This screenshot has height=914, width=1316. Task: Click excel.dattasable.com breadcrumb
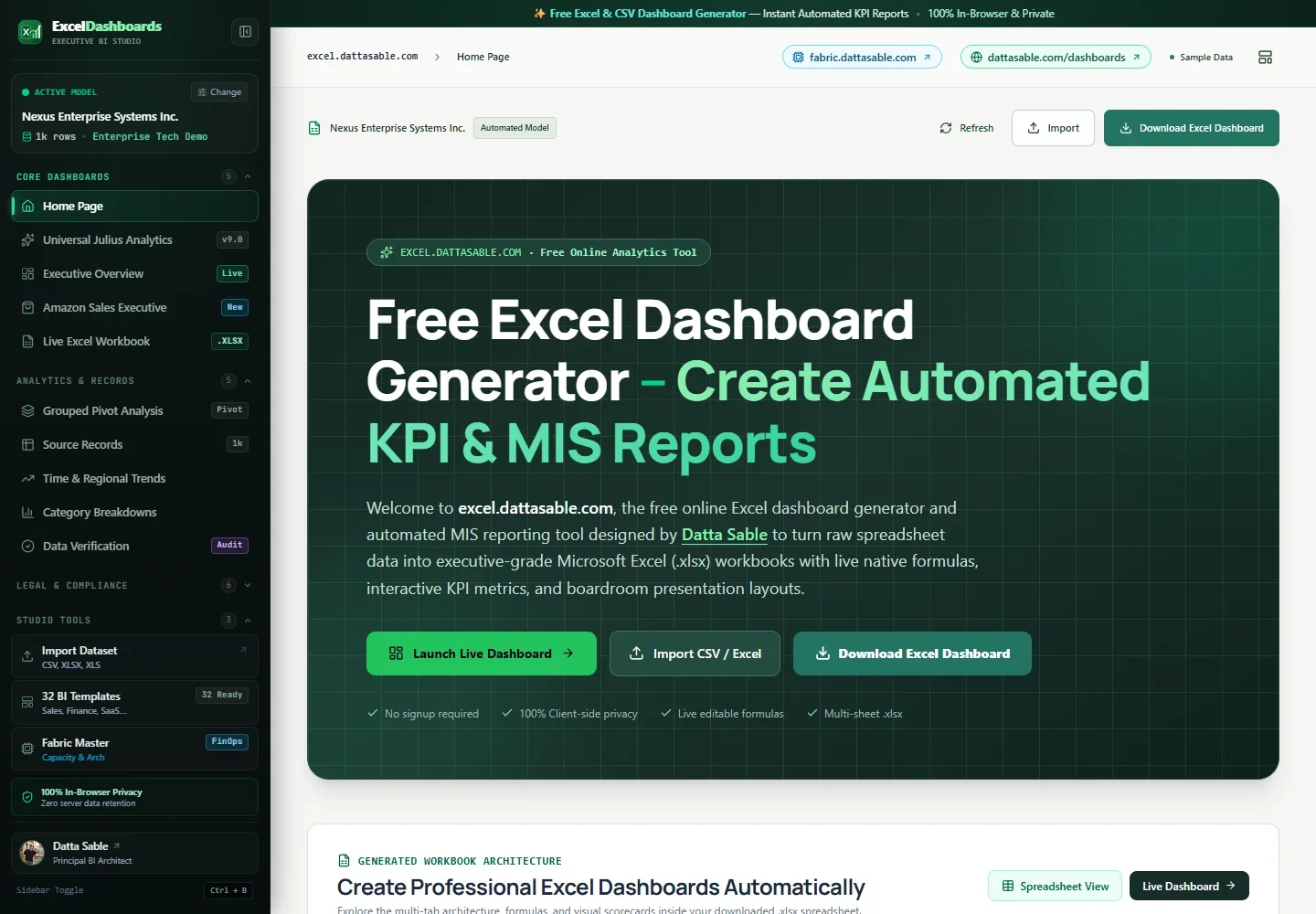point(362,57)
